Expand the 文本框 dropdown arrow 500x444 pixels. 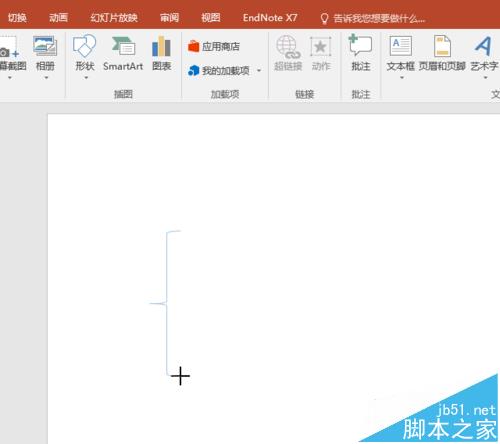(402, 78)
